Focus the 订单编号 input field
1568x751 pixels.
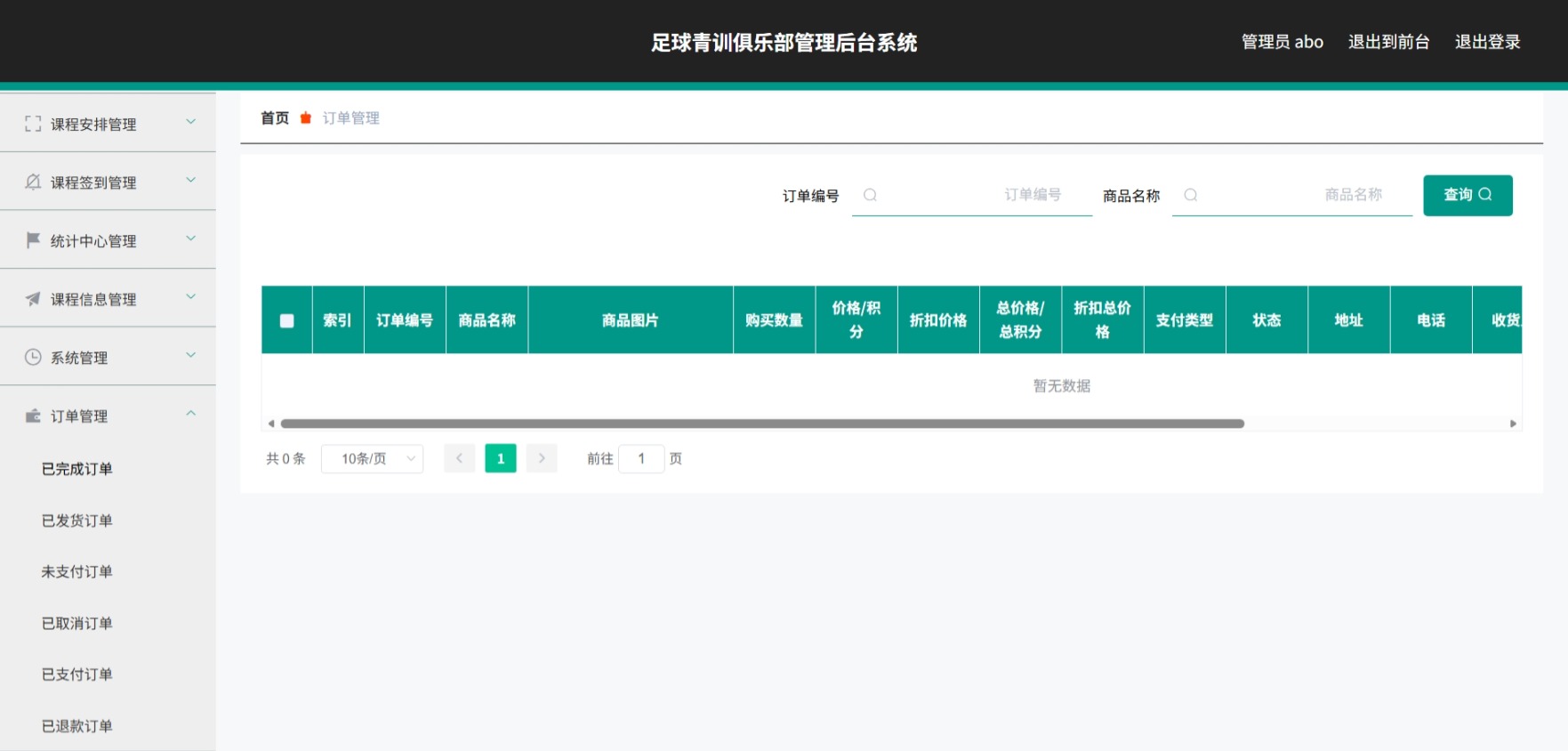click(972, 195)
